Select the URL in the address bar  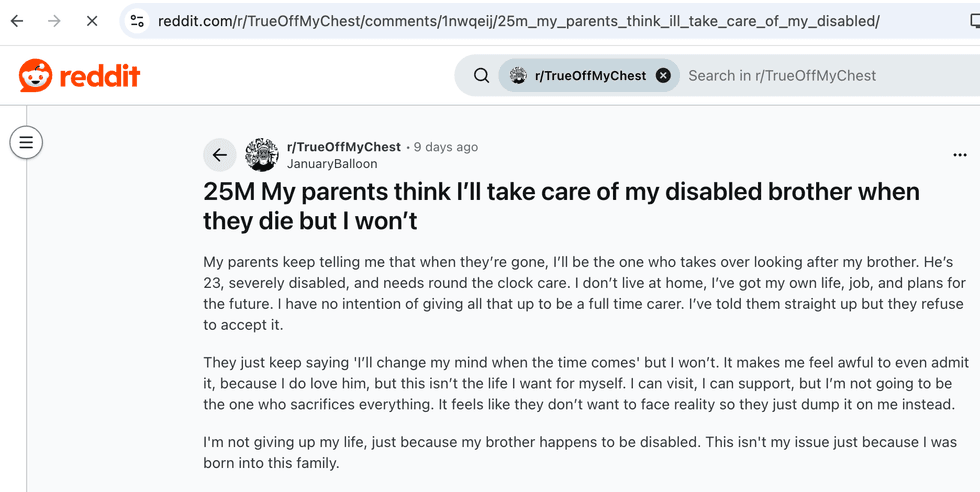[x=519, y=21]
